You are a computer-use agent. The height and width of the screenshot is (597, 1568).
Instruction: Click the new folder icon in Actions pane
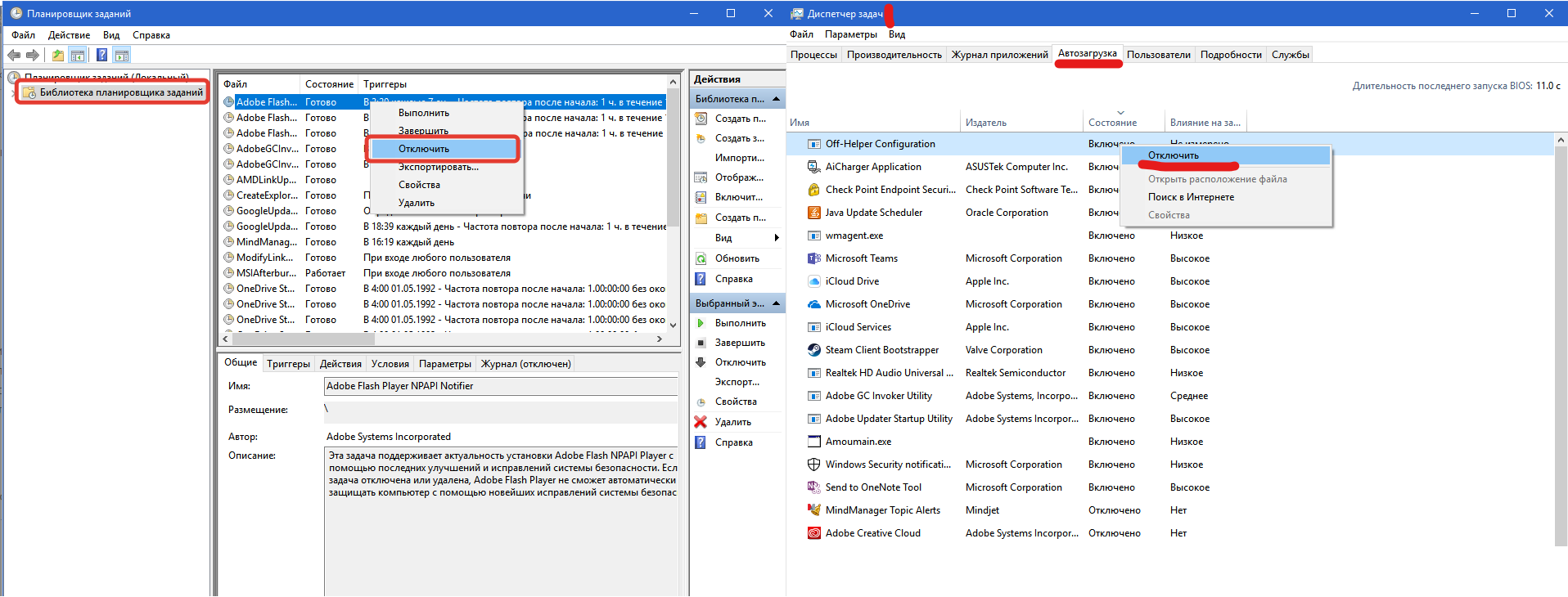(701, 218)
